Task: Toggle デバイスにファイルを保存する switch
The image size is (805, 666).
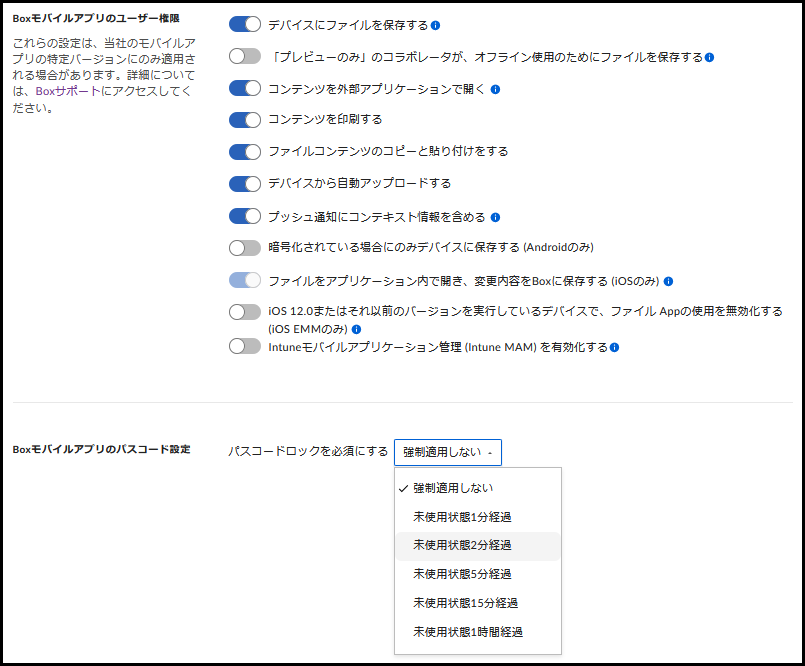Action: coord(244,24)
